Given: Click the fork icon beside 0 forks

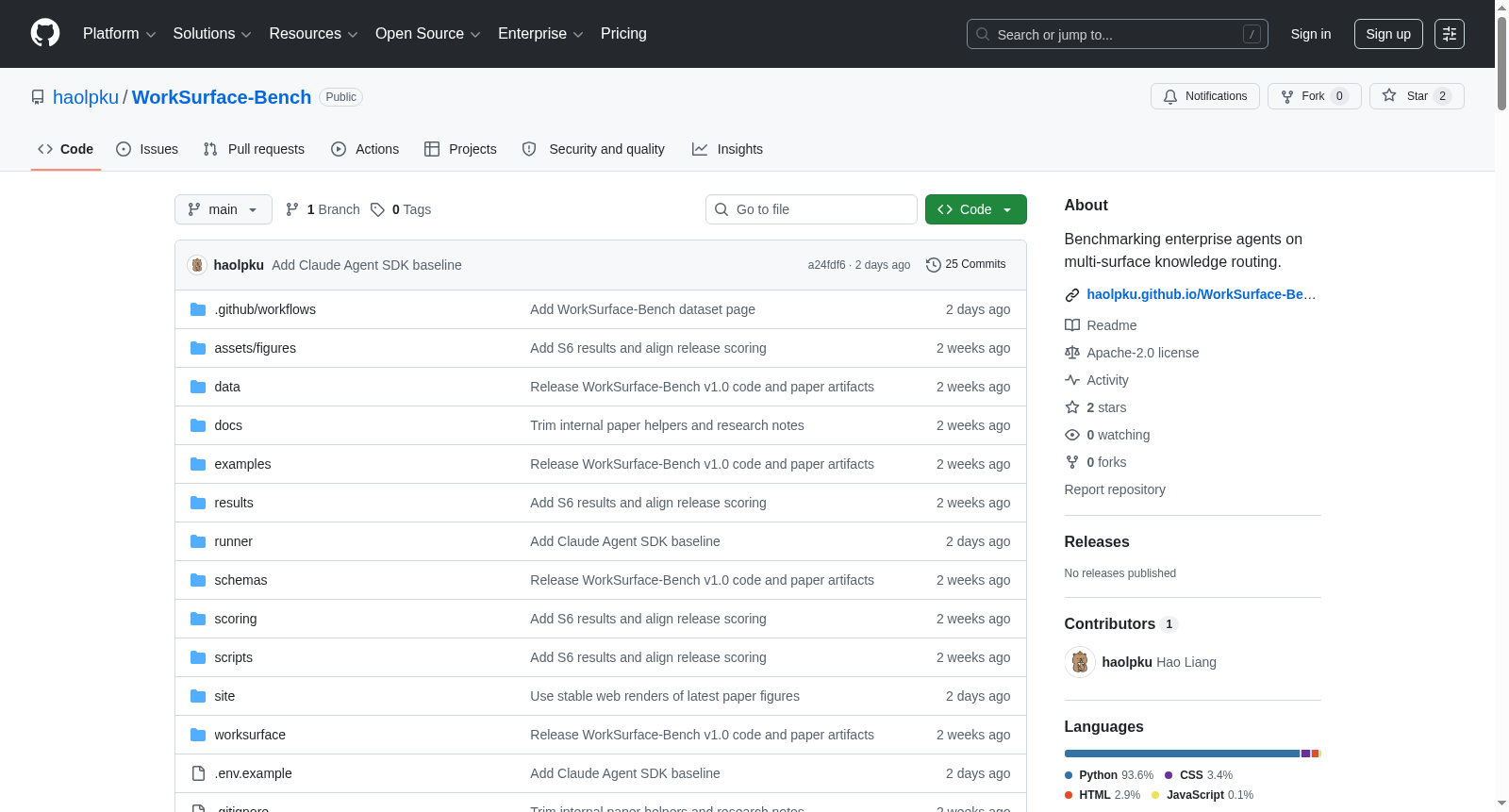Looking at the screenshot, I should pos(1072,462).
